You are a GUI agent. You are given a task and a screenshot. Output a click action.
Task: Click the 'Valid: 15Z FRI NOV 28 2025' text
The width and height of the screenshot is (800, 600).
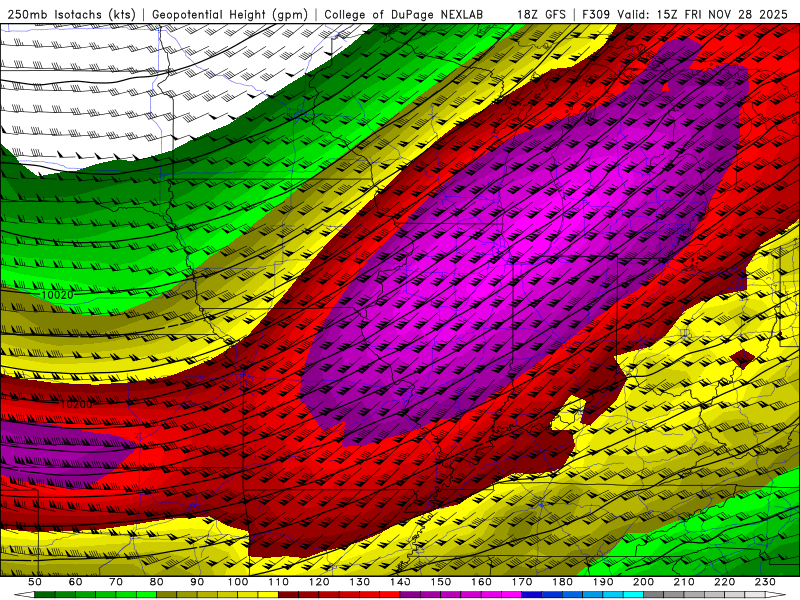(703, 14)
